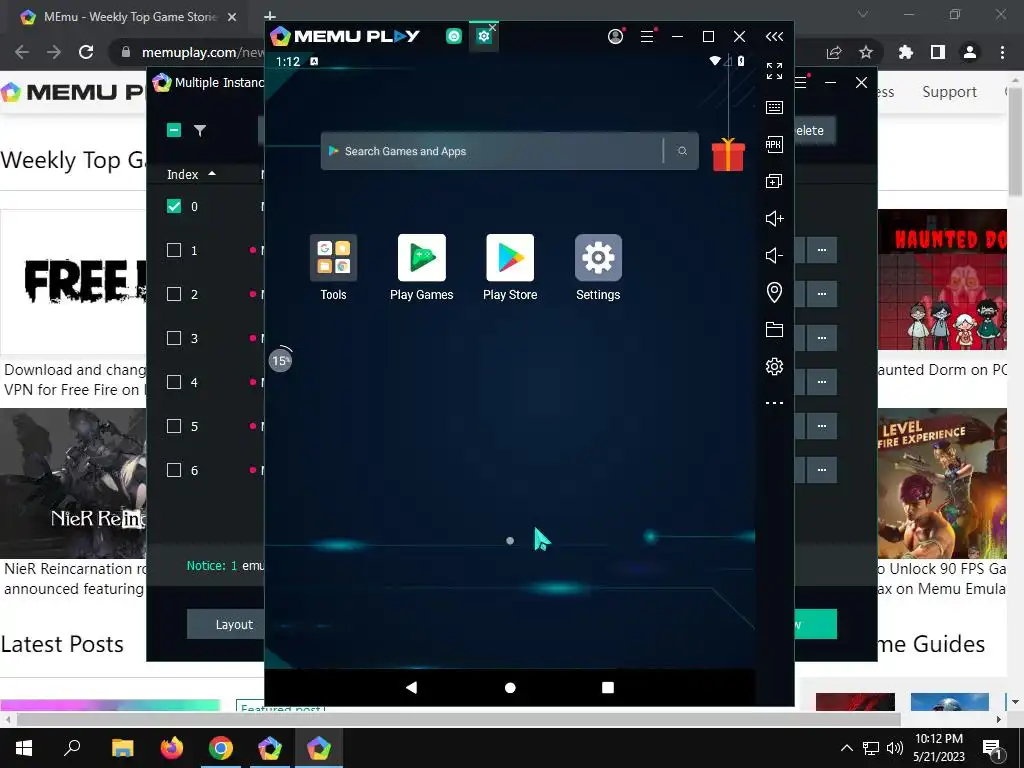Switch to the green home tab in MEmu

coord(454,37)
